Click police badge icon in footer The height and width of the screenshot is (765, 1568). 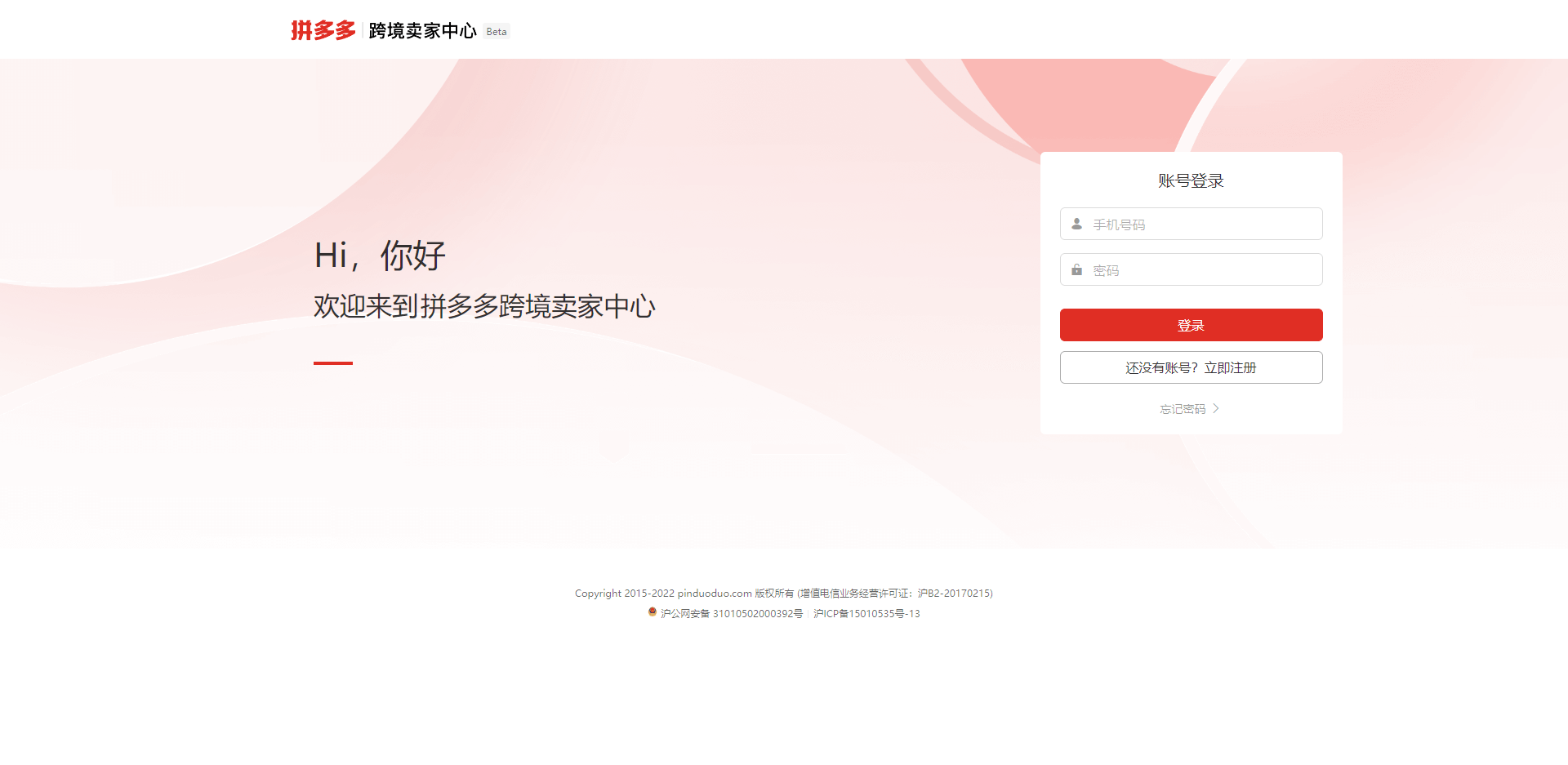653,612
